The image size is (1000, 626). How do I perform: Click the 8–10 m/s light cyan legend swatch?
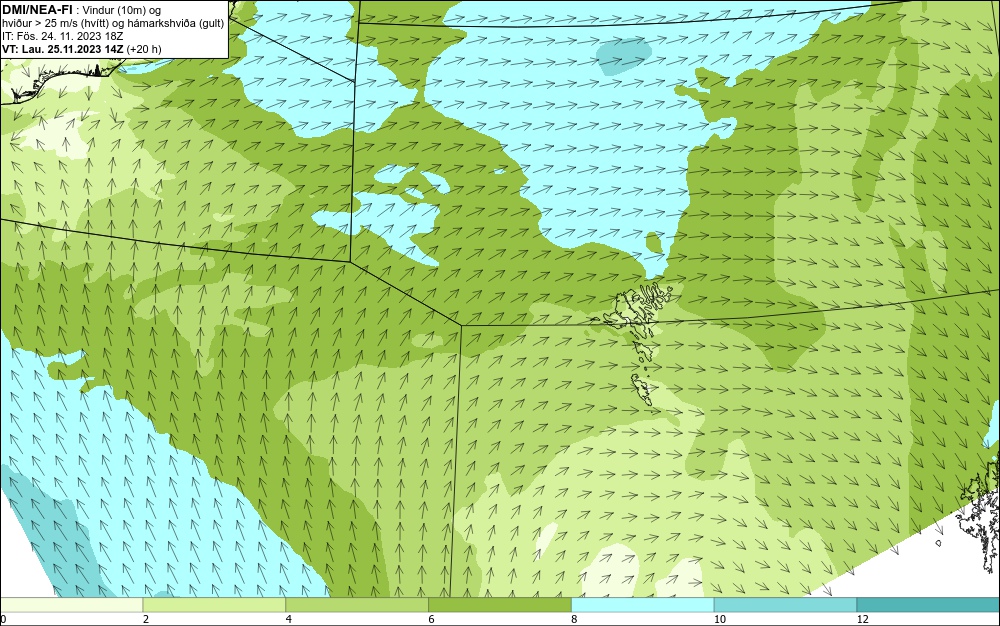[x=643, y=605]
